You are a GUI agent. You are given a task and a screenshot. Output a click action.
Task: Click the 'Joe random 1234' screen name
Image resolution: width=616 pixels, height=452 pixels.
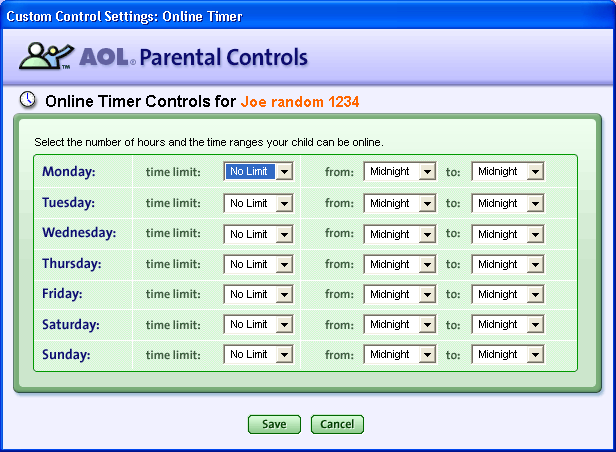(300, 102)
